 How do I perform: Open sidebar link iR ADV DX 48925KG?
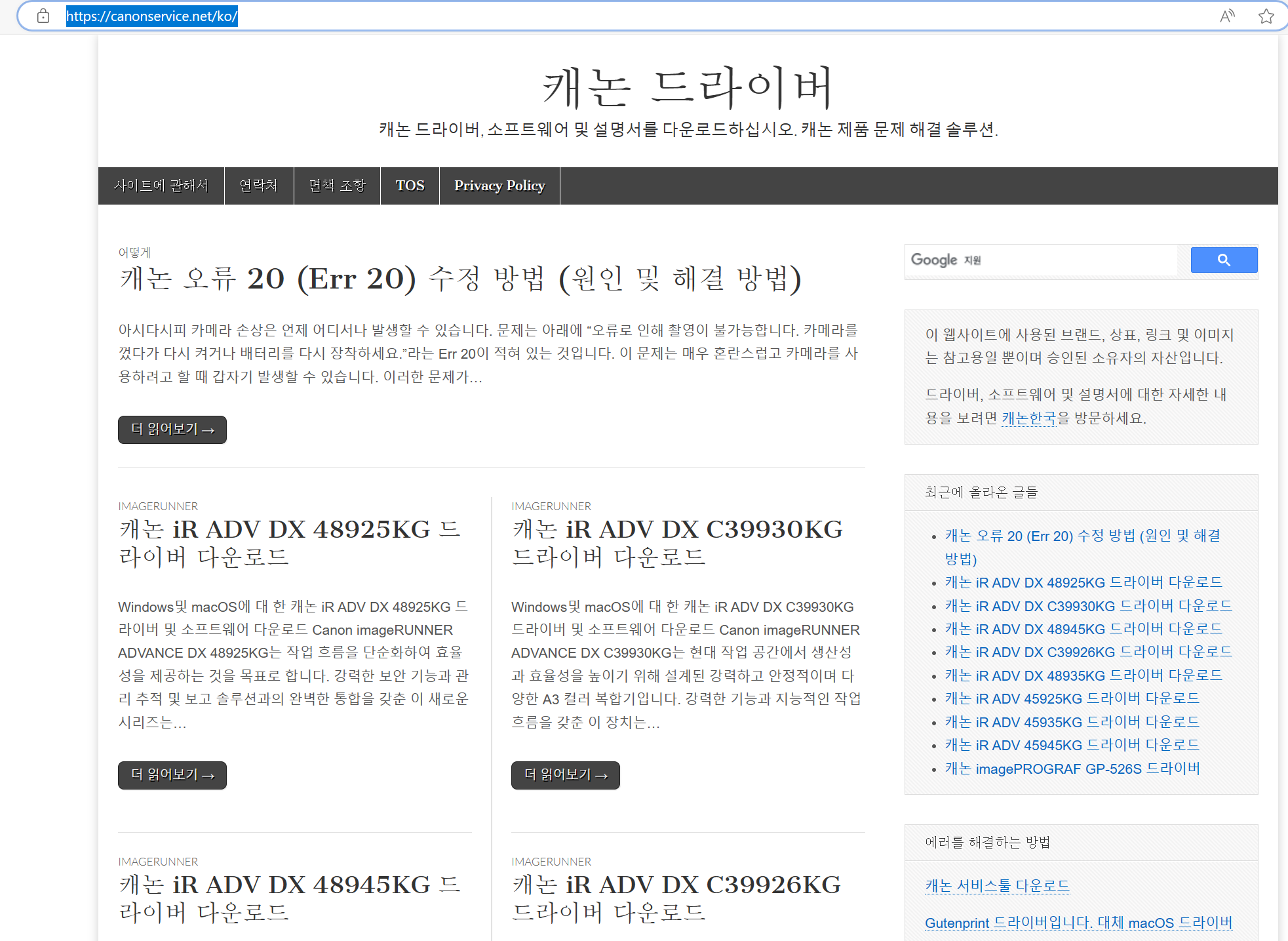(1083, 582)
